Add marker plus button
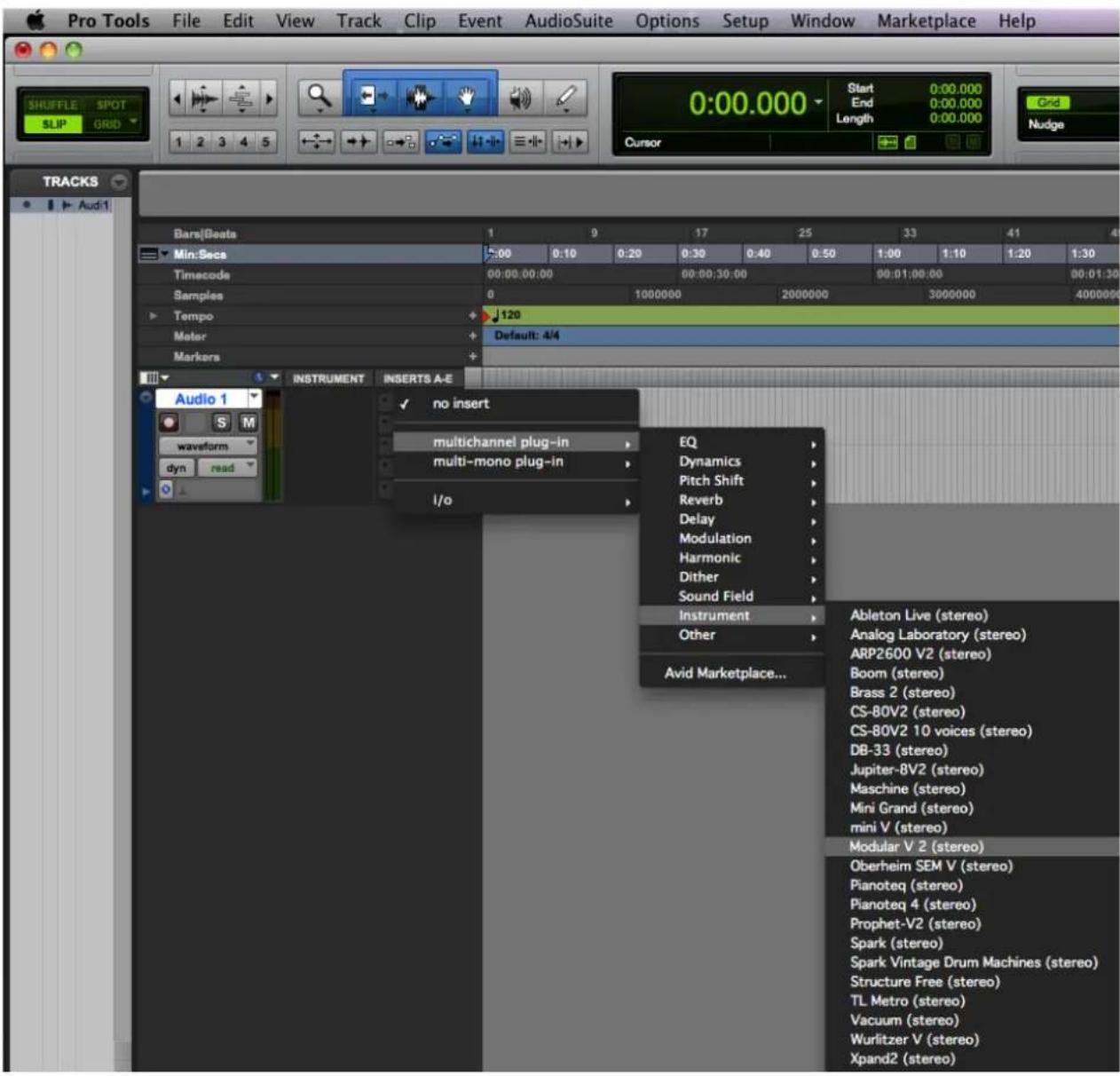This screenshot has height=1076, width=1120. (x=472, y=357)
